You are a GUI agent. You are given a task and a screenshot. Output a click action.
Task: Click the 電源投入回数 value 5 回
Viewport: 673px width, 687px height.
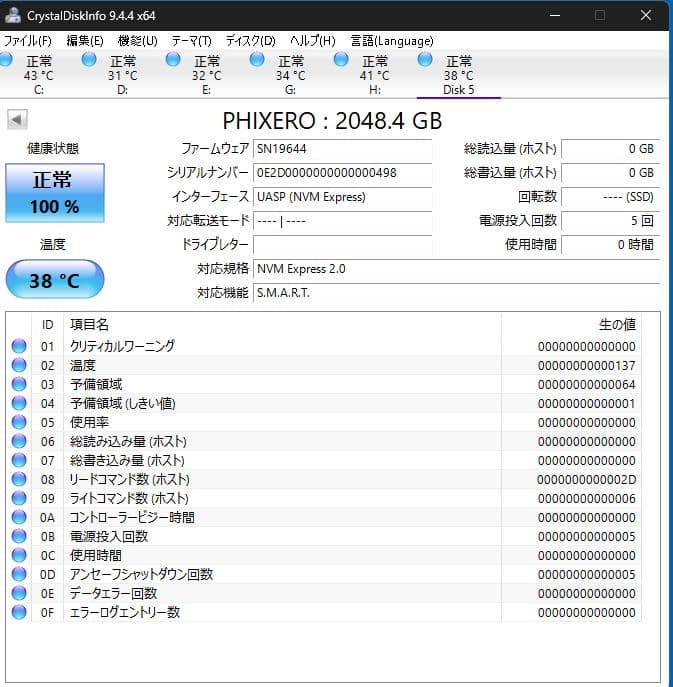(x=610, y=220)
